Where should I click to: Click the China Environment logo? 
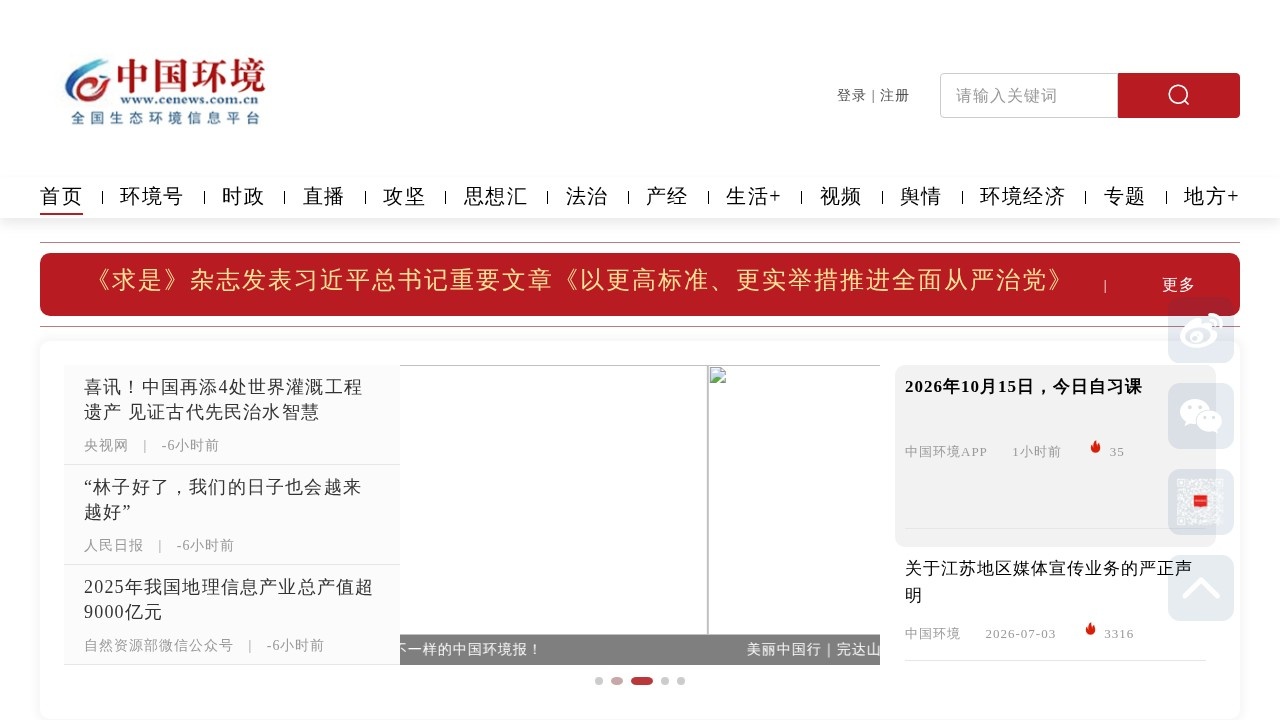[x=165, y=91]
